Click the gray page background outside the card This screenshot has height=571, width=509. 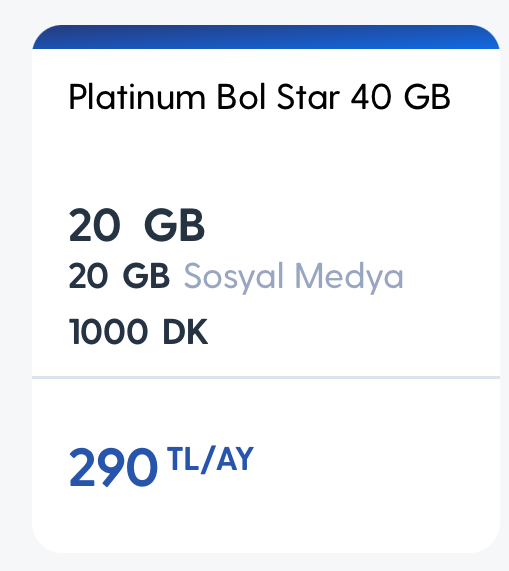tap(255, 12)
